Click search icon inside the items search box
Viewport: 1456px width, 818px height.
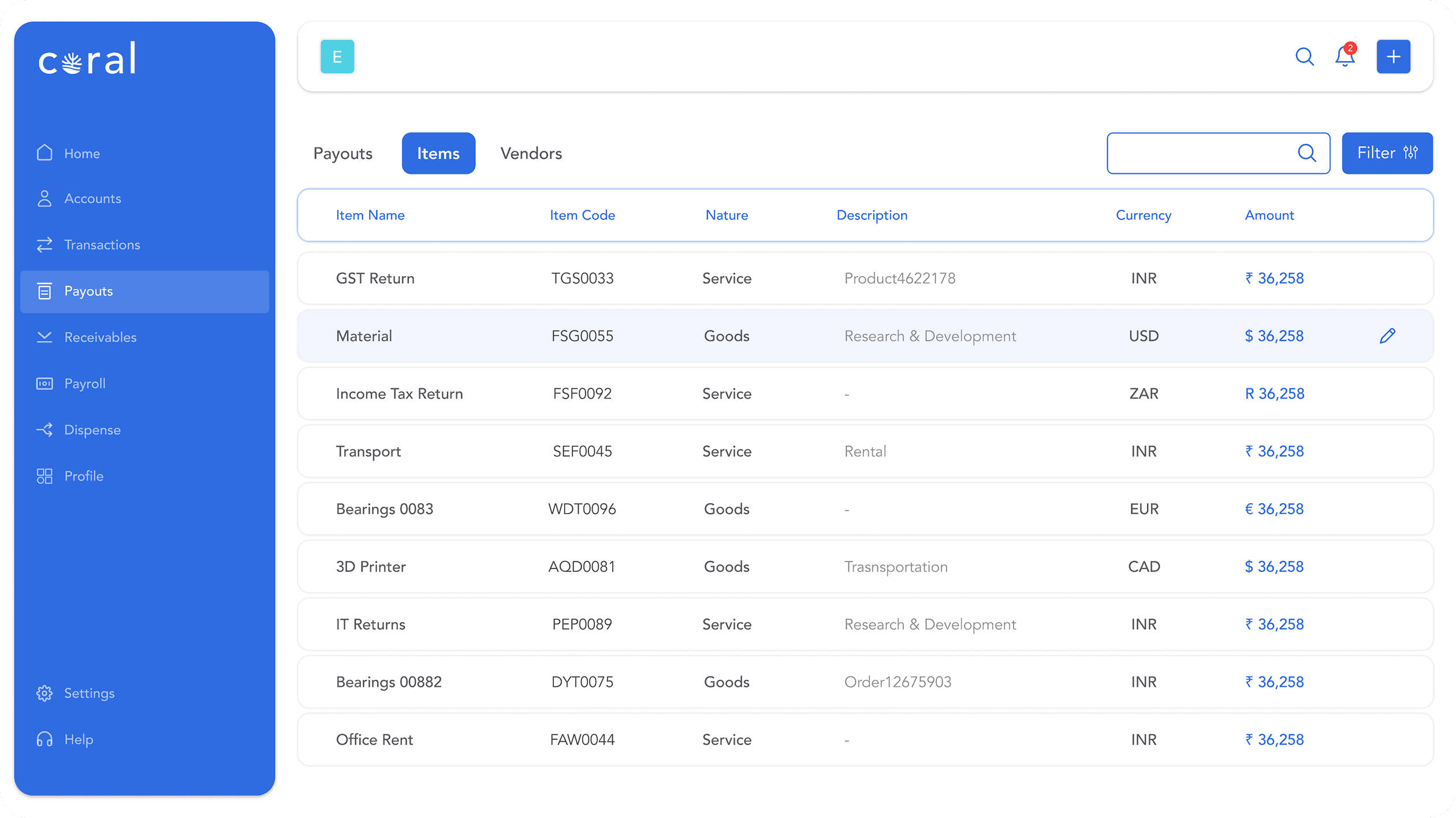1306,153
